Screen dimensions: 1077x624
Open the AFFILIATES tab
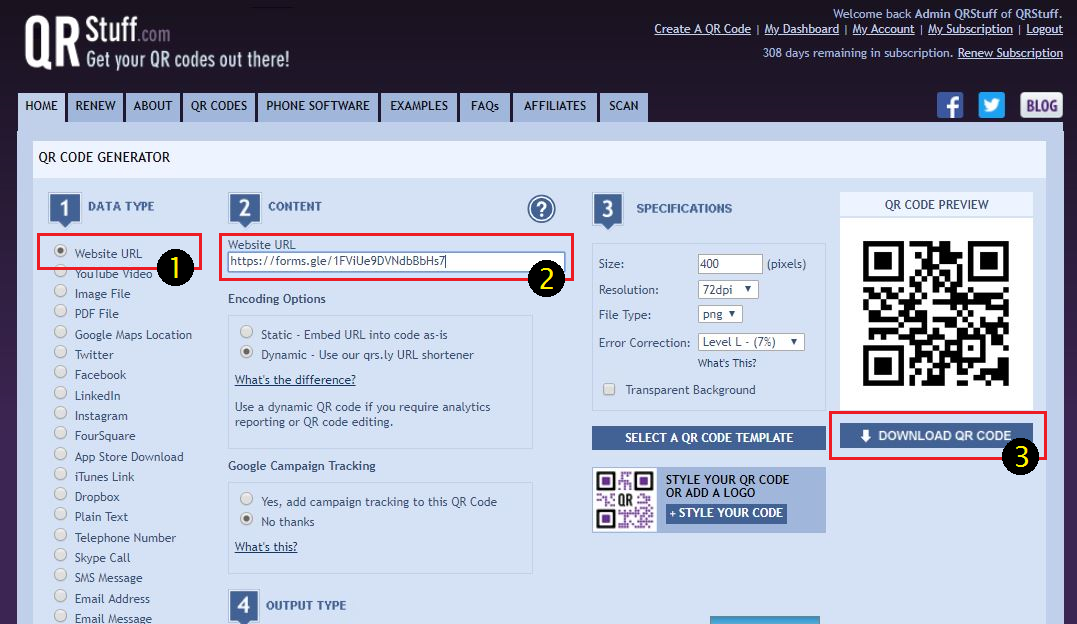[x=555, y=107]
